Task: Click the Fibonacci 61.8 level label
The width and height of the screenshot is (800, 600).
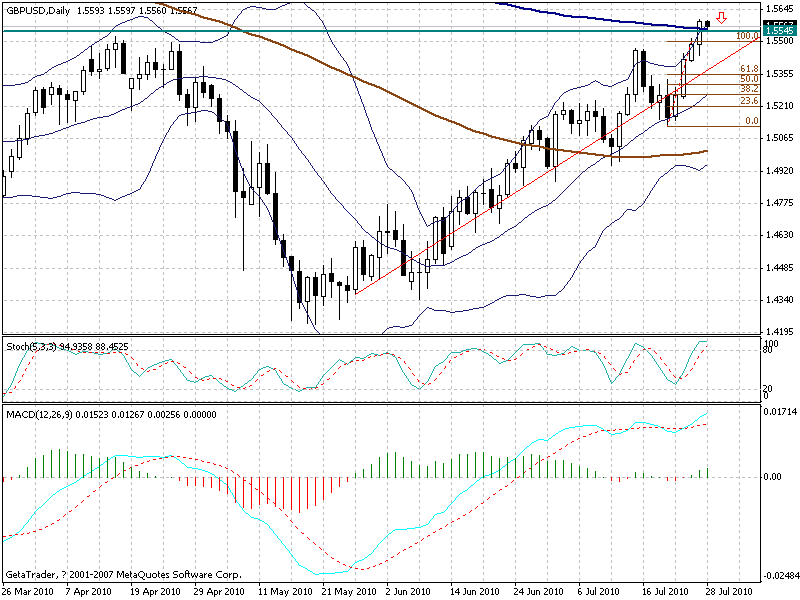Action: tap(749, 69)
